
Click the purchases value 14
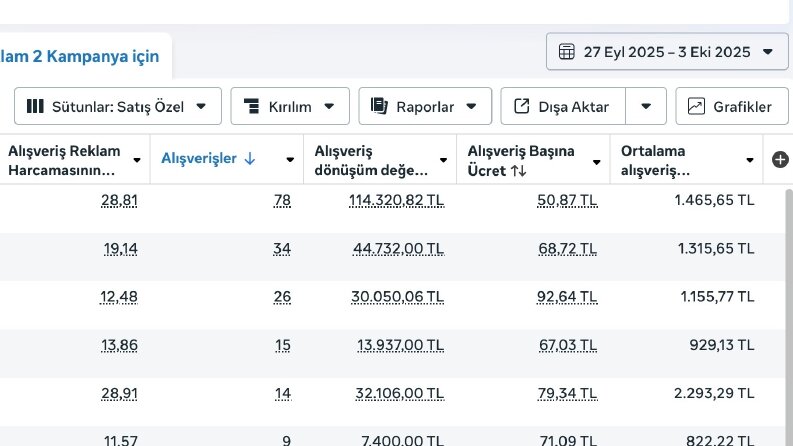283,393
